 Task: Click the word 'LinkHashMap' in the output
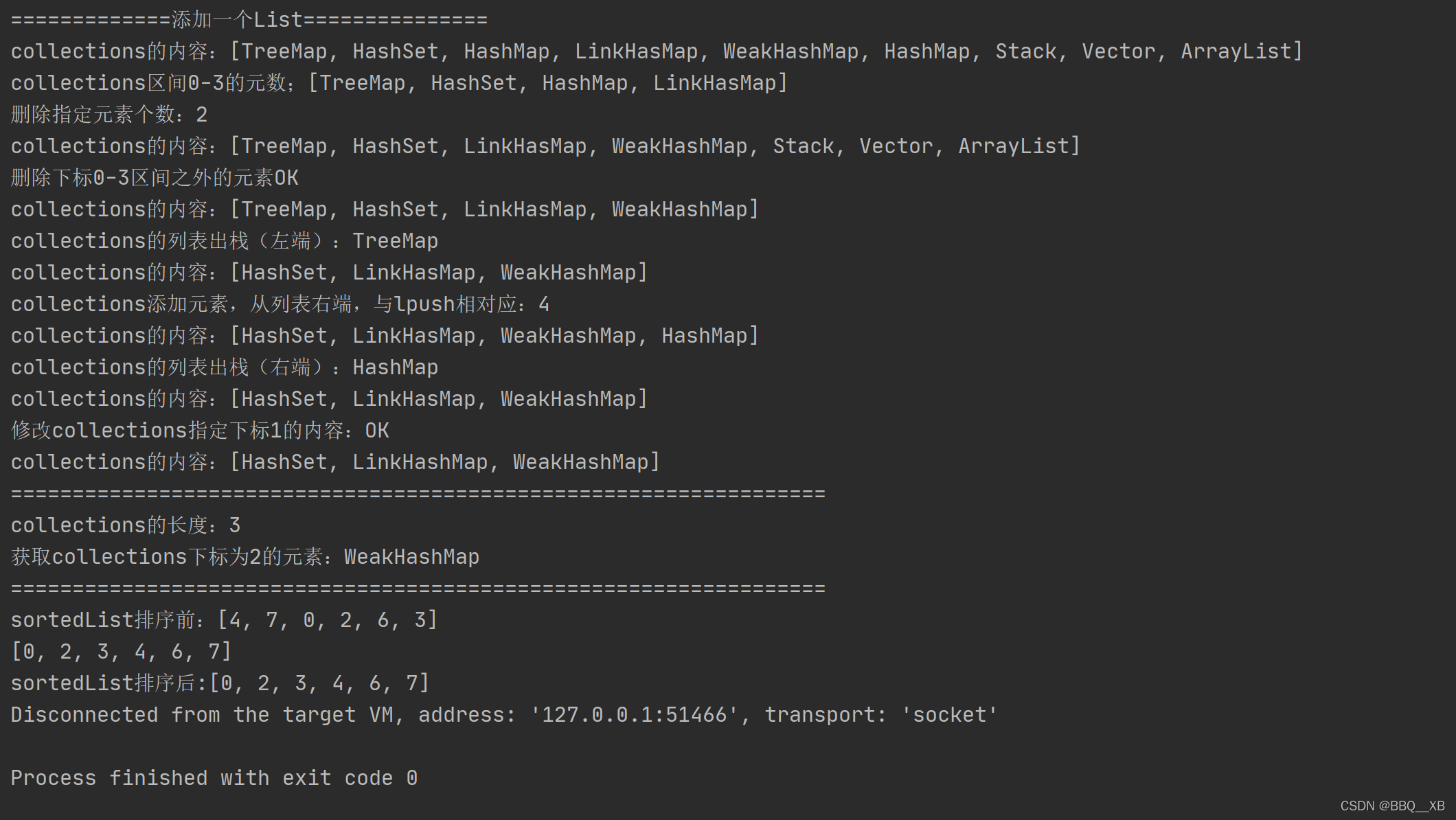(420, 462)
